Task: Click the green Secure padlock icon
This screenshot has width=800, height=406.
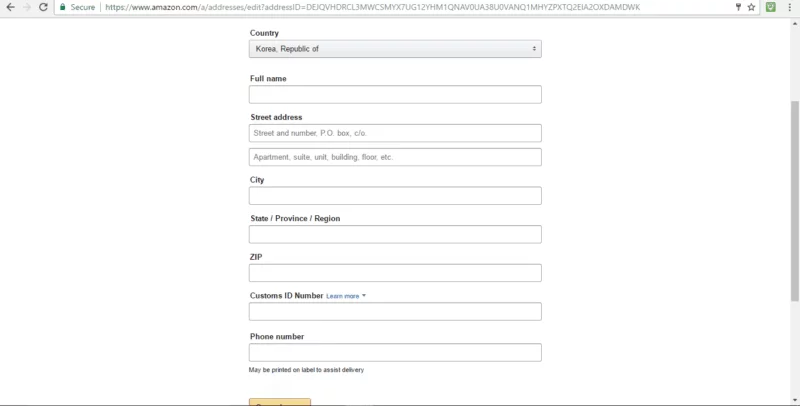Action: pyautogui.click(x=63, y=7)
